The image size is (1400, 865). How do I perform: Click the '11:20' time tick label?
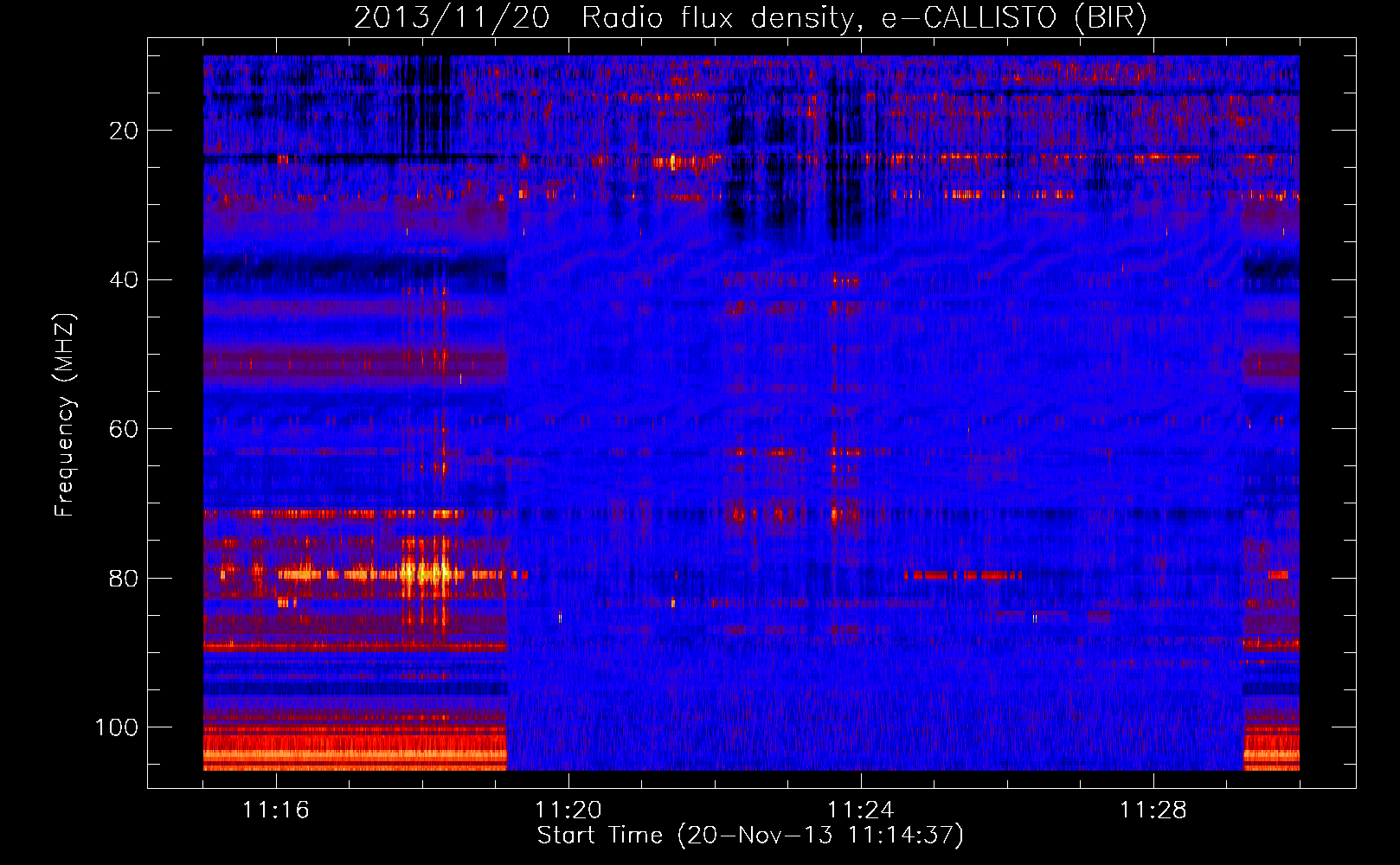pos(568,811)
